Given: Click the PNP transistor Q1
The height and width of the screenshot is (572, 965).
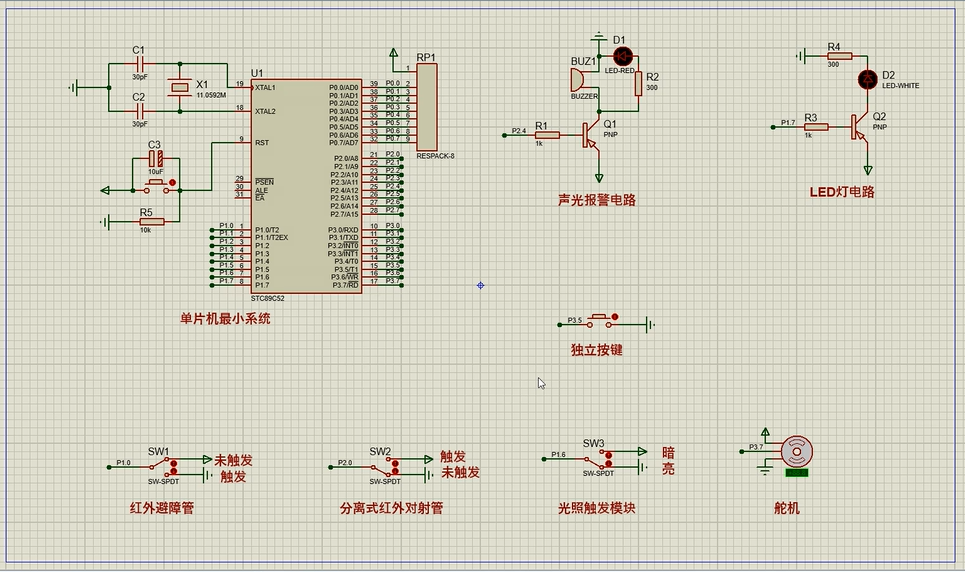Looking at the screenshot, I should point(591,133).
